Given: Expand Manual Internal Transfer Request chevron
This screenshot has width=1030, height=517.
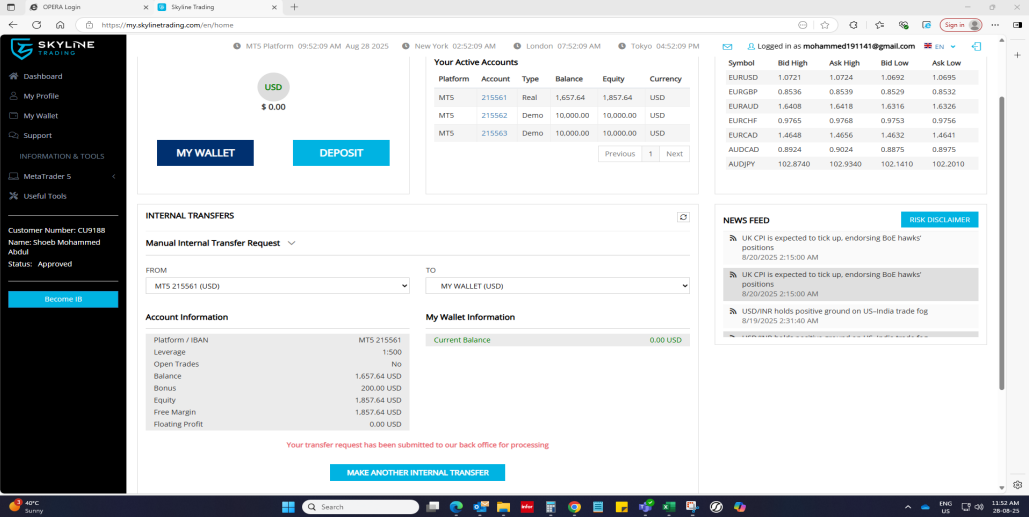Looking at the screenshot, I should [292, 243].
